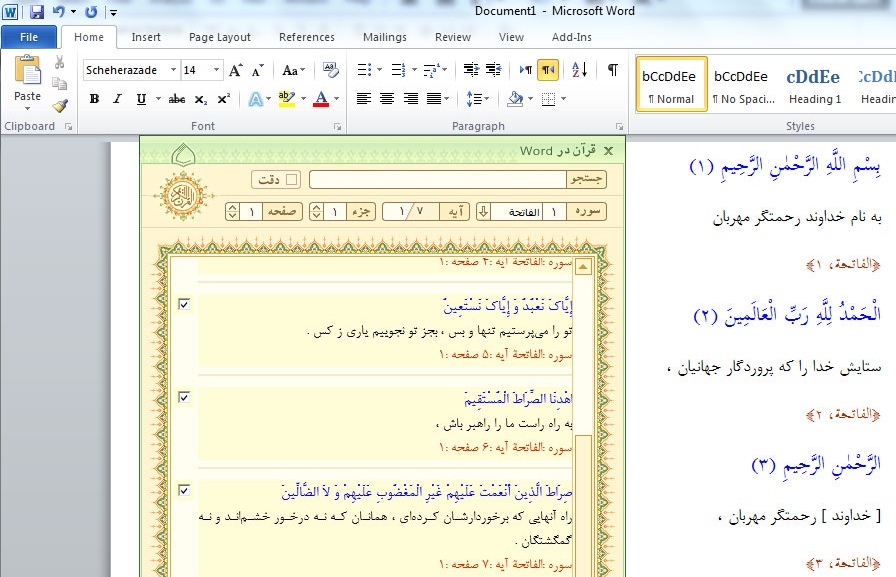
Task: Click Clear Formatting icon
Action: [x=330, y=70]
